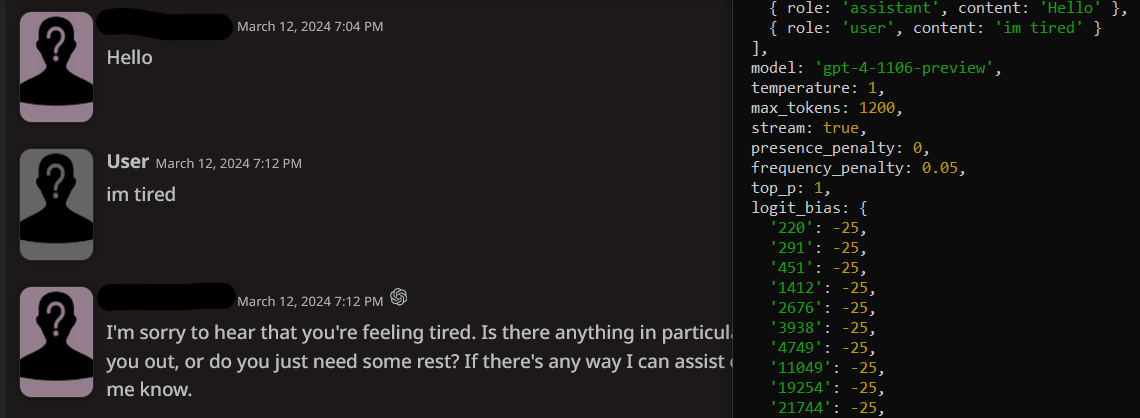Click the 7:12 PM timestamp beside User

tap(228, 164)
